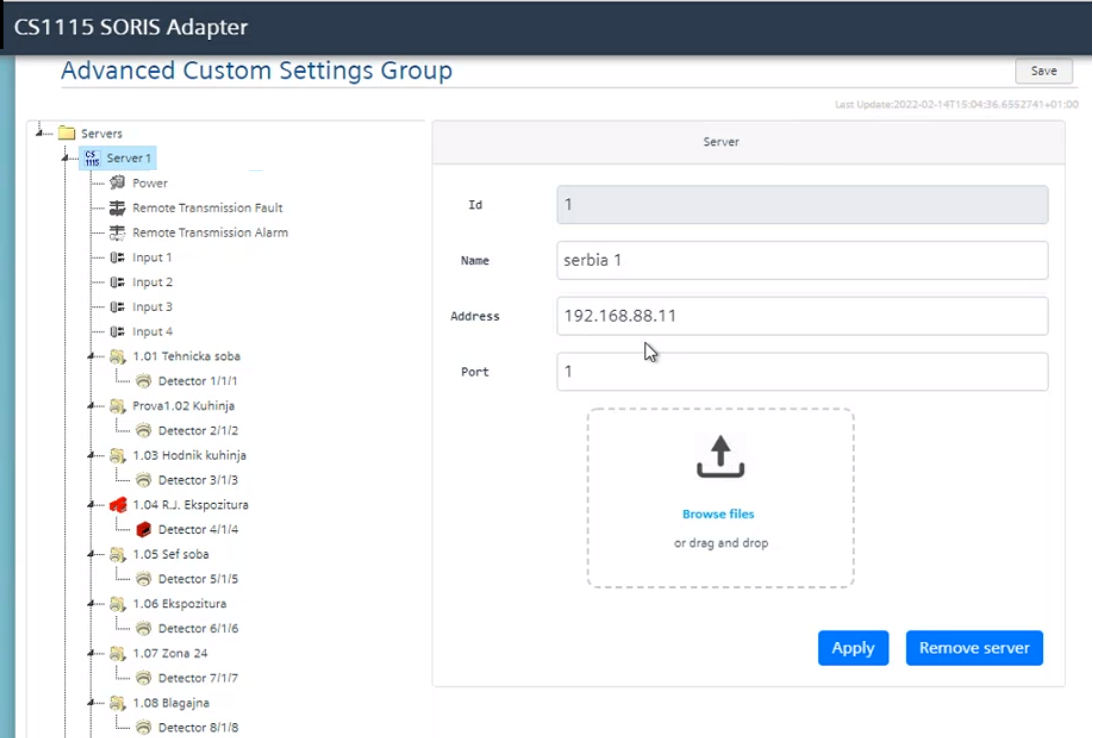Screen dimensions: 1093x738
Task: Click the CS1115 SORIS Adapter title bar
Action: click(x=130, y=28)
